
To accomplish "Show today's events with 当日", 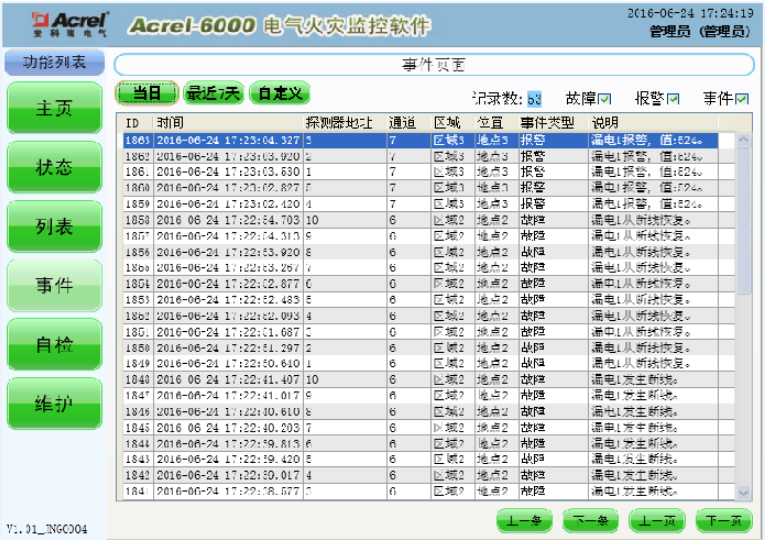I will 147,93.
